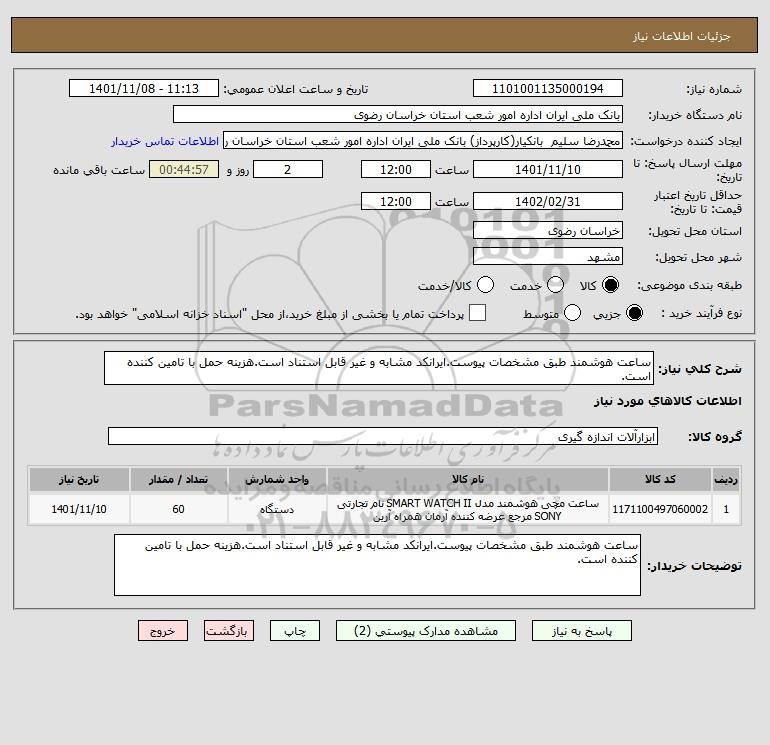Viewport: 770px width, 745px height.
Task: Click the price validity hour 12:00 field
Action: (x=396, y=201)
